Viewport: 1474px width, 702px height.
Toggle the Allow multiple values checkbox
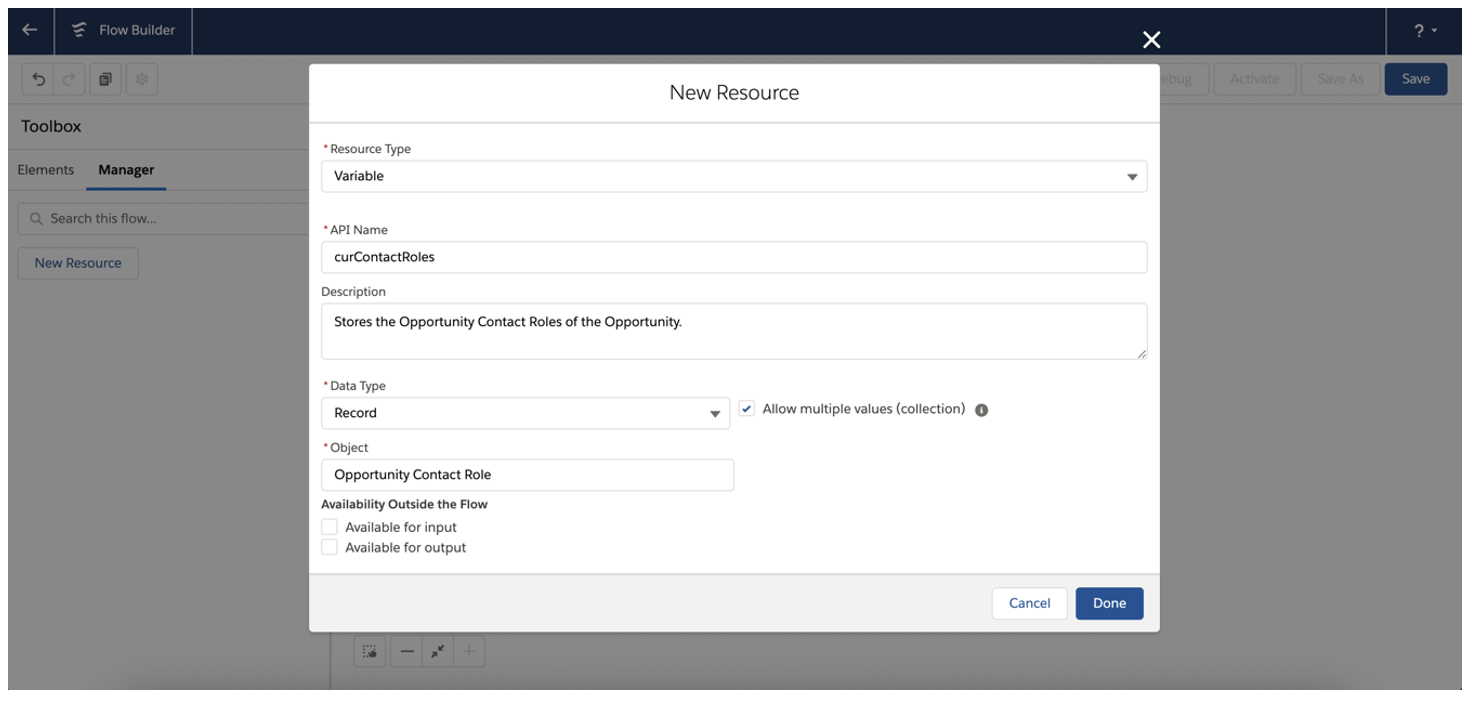click(747, 409)
